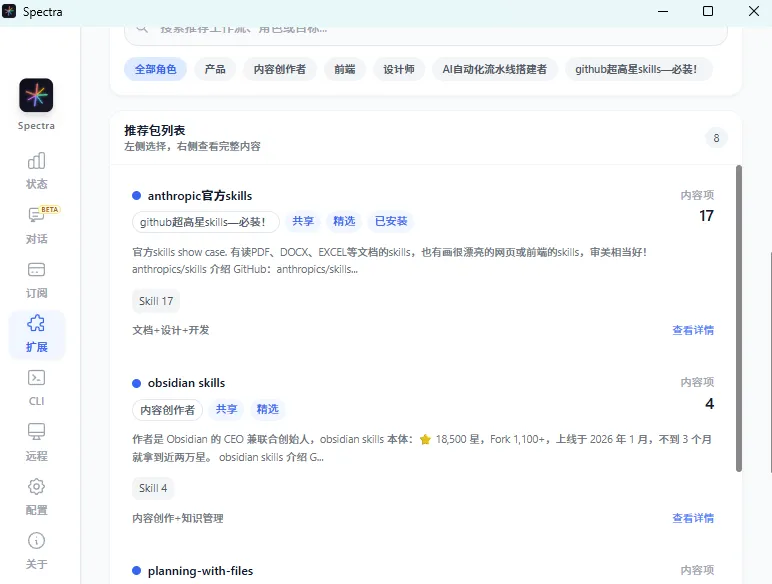This screenshot has height=584, width=772.
Task: Minimize the Spectra window
Action: tap(663, 11)
